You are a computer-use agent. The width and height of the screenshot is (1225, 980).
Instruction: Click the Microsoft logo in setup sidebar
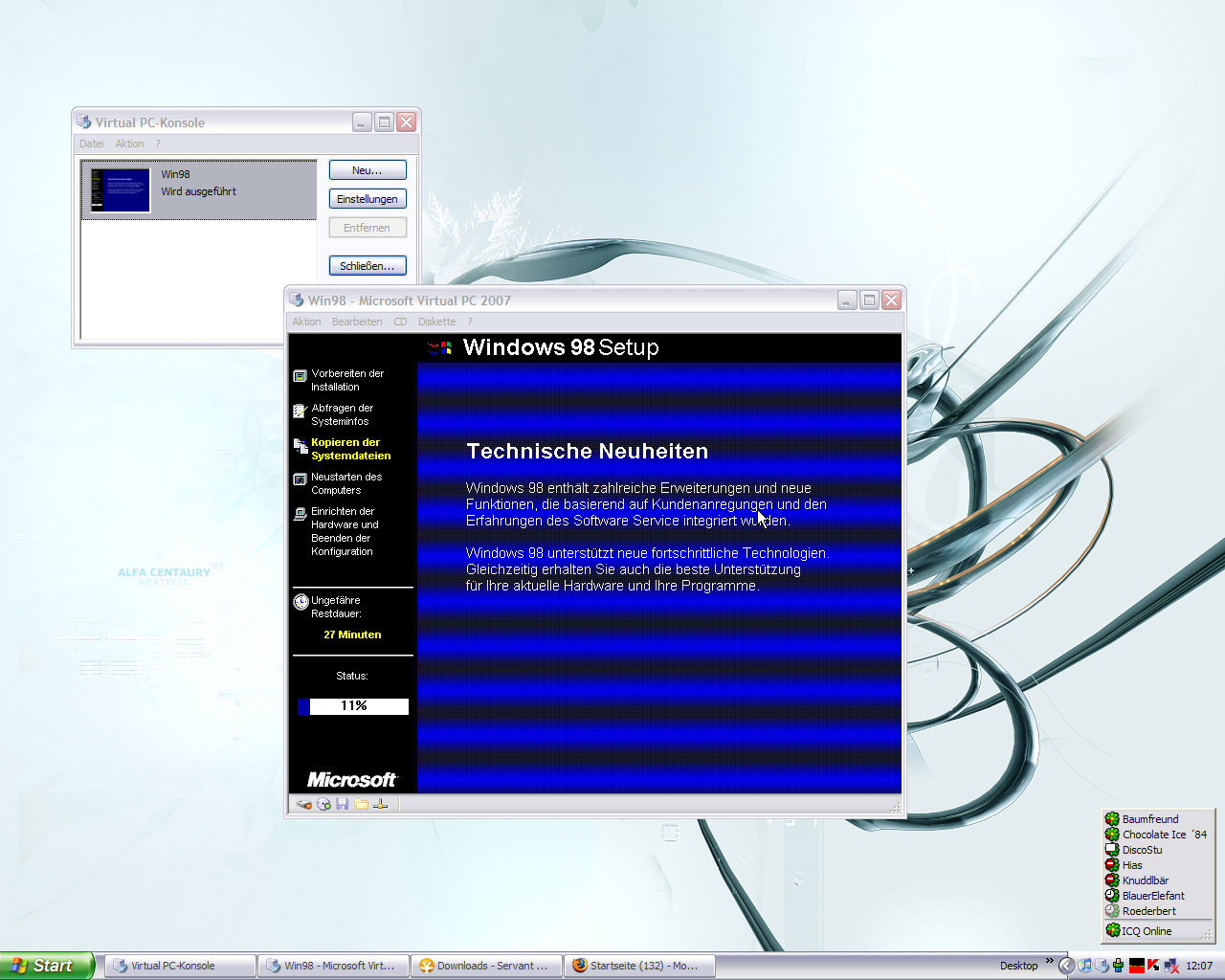351,780
